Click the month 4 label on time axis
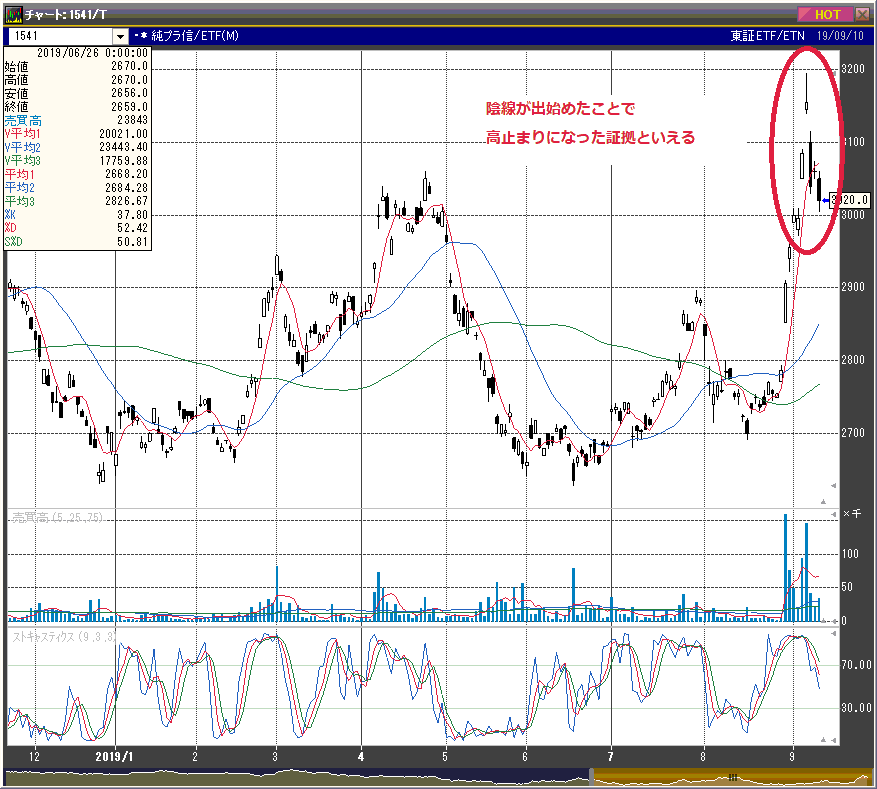The height and width of the screenshot is (789, 877). tap(361, 757)
